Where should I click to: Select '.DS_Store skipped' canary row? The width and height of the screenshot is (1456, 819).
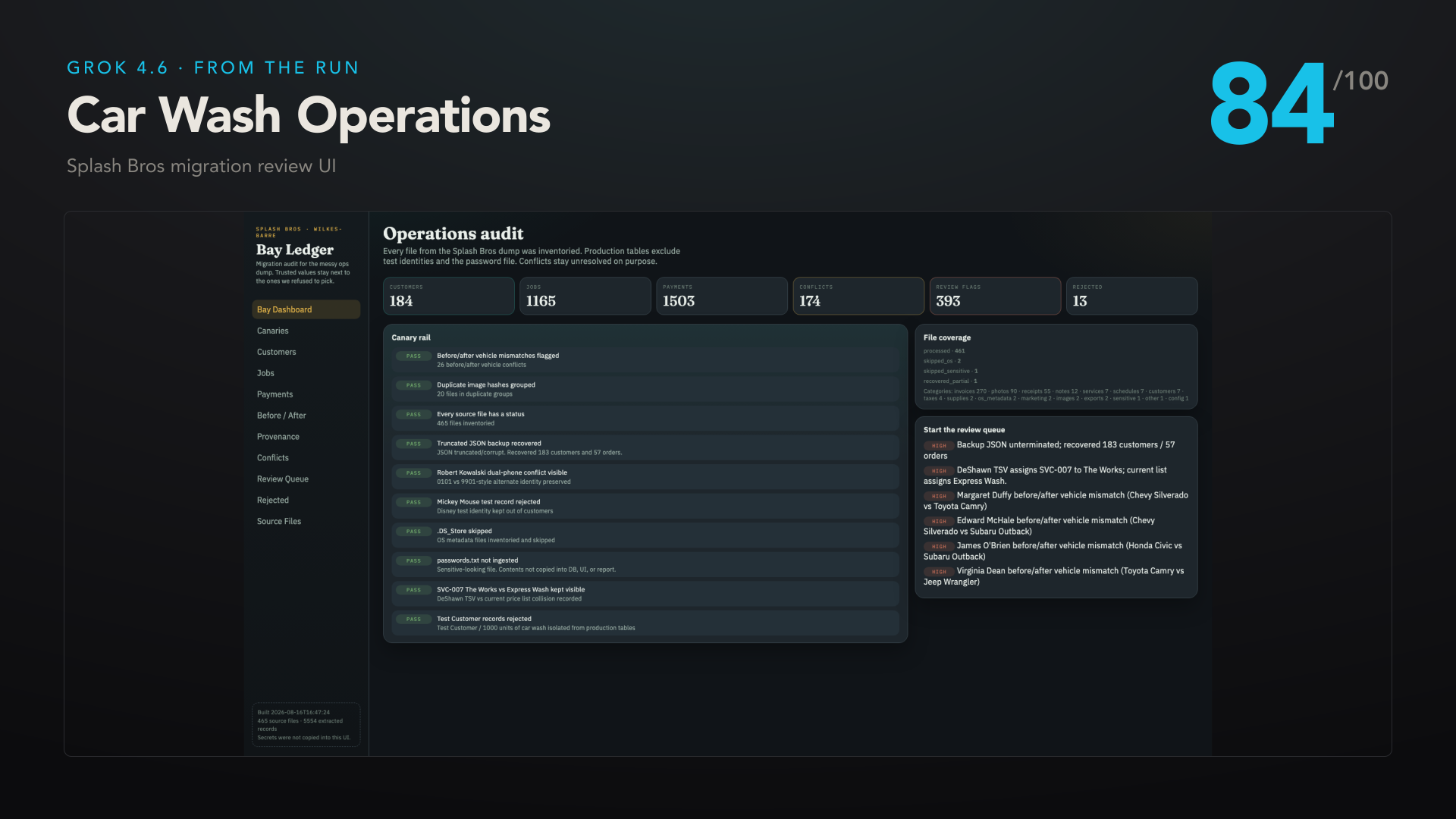pyautogui.click(x=645, y=535)
